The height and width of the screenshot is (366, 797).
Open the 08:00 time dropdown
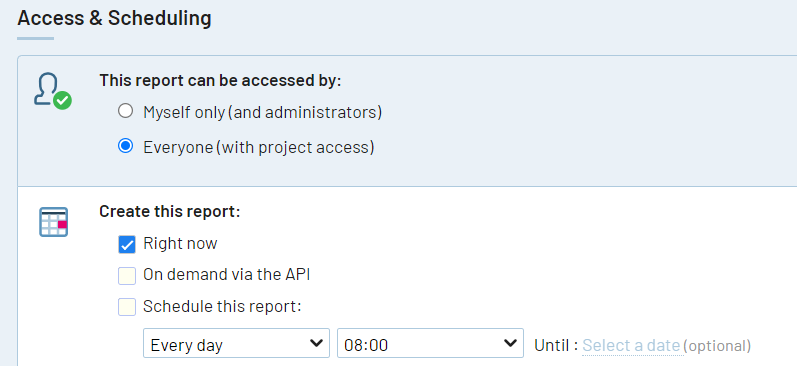coord(431,344)
